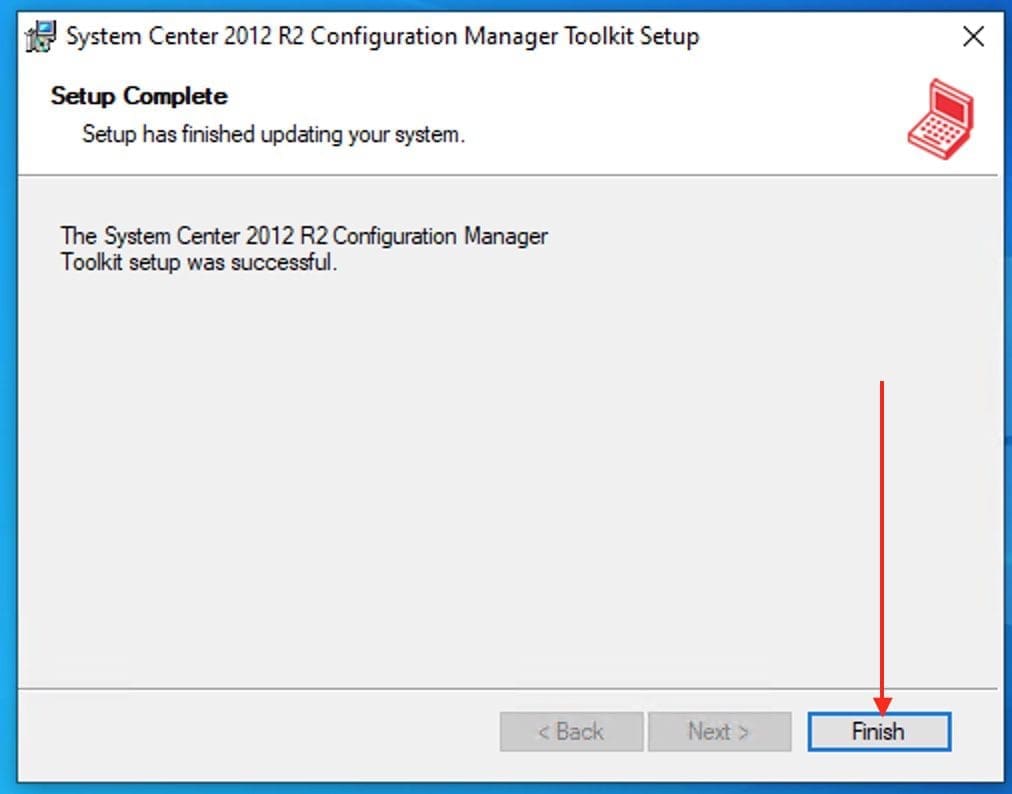Click the "Toolkit setup was successful" line

point(199,264)
